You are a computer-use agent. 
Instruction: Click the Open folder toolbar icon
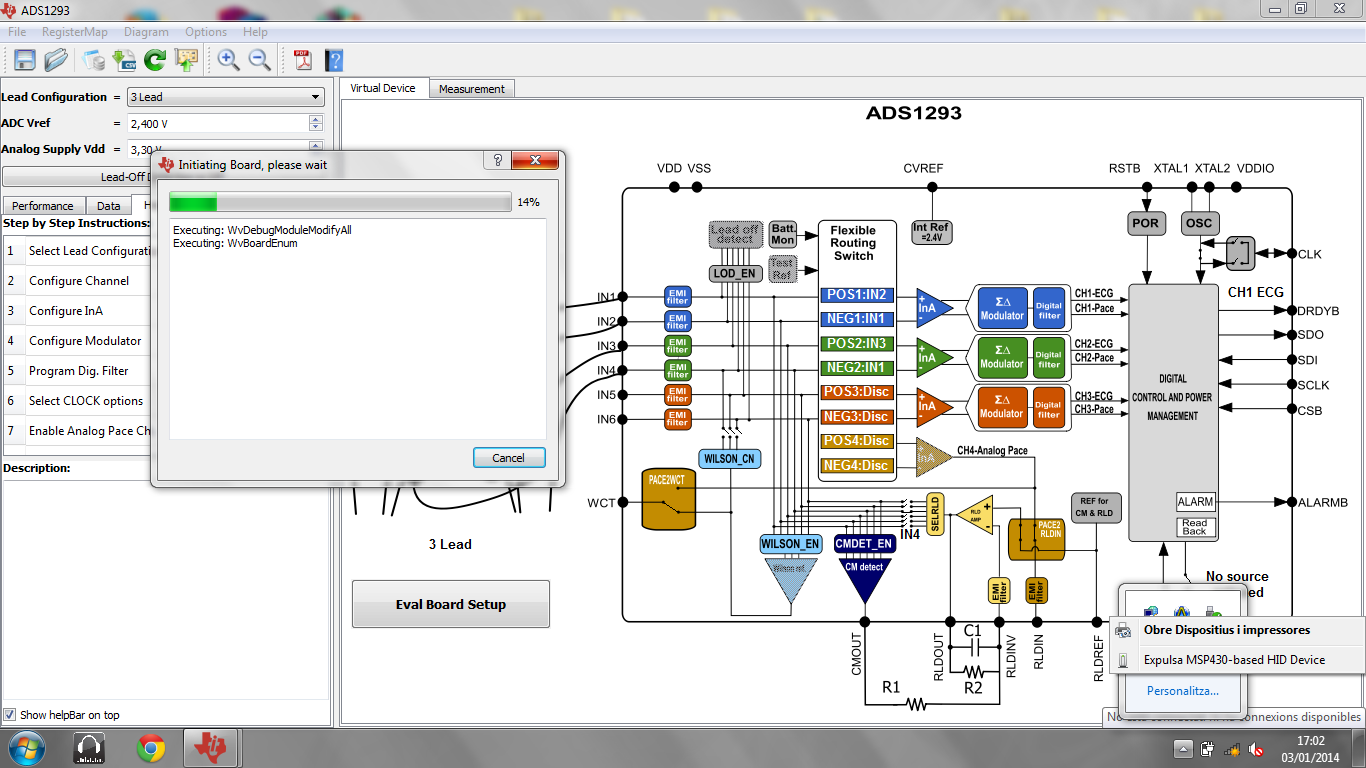click(x=56, y=60)
